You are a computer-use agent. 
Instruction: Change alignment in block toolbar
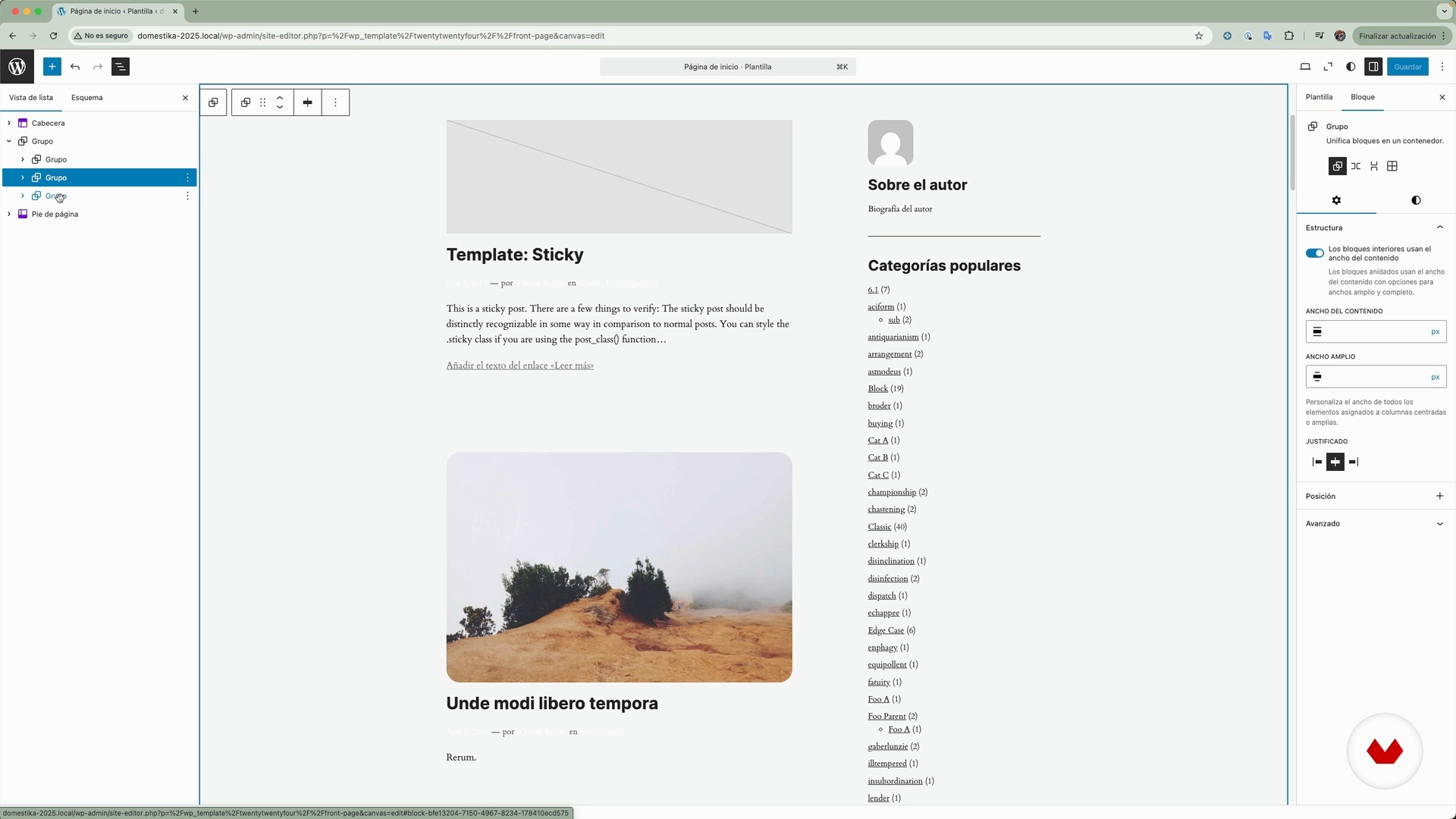(307, 102)
